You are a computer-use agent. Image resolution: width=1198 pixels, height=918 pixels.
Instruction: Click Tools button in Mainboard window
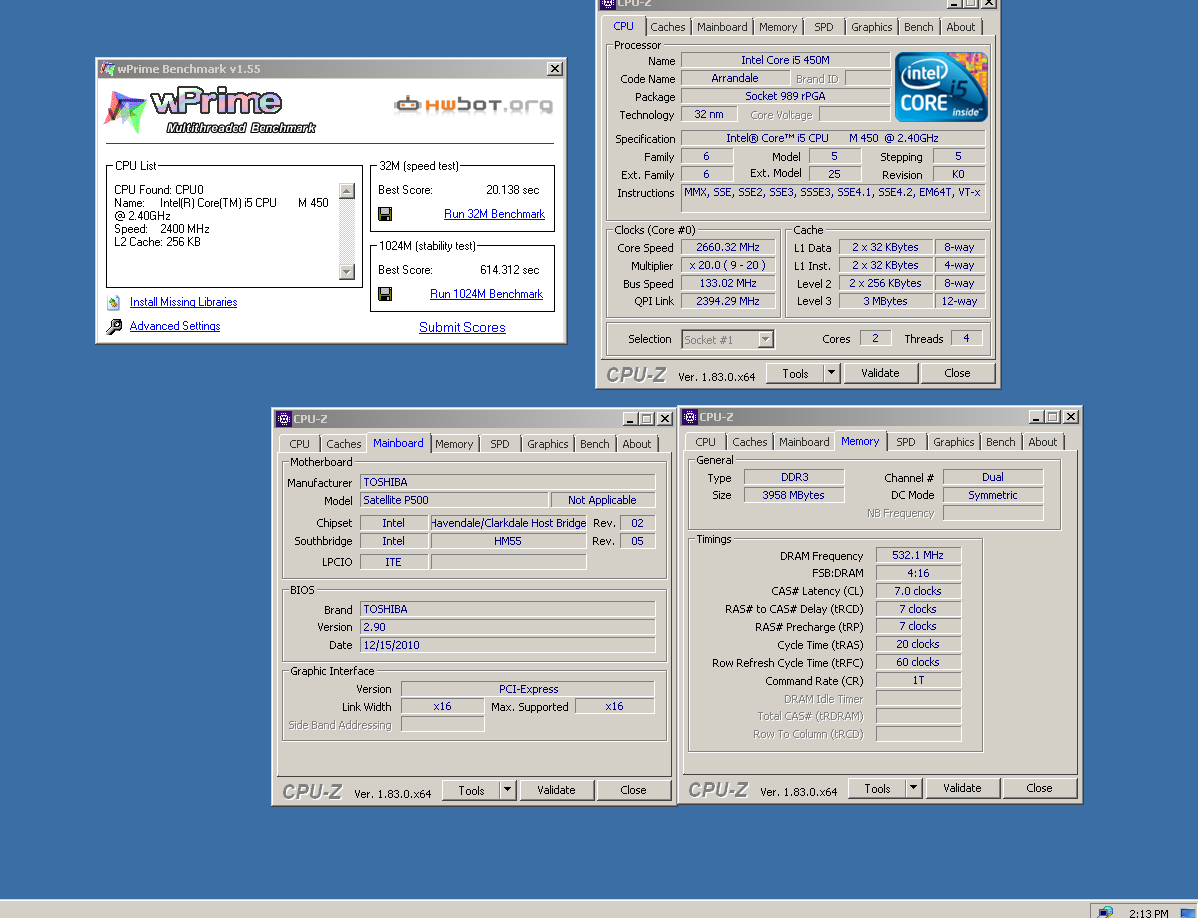(x=471, y=790)
